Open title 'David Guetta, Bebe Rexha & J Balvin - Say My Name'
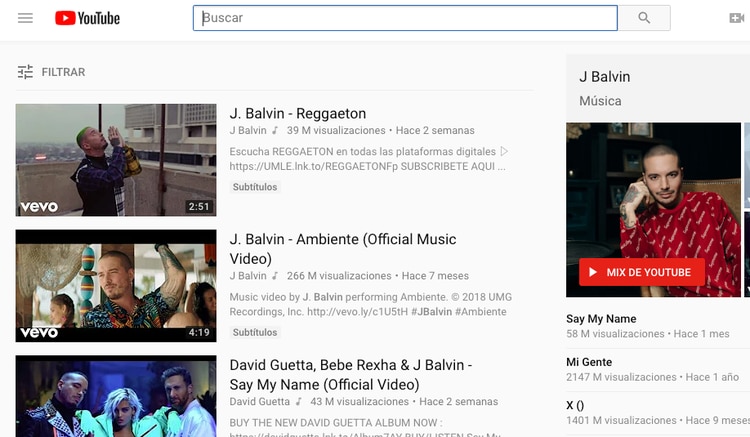Viewport: 750px width, 437px height. pyautogui.click(x=351, y=374)
